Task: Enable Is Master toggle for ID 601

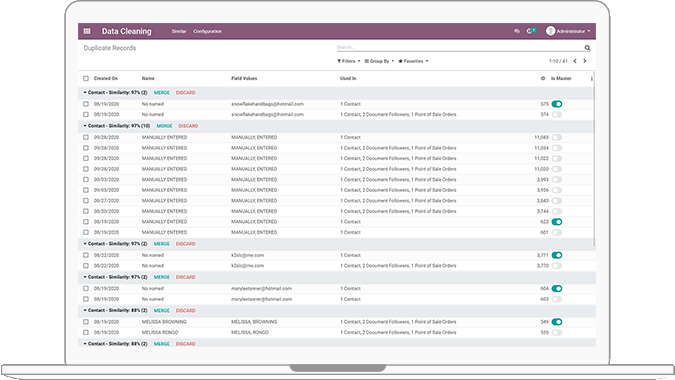Action: coord(557,232)
